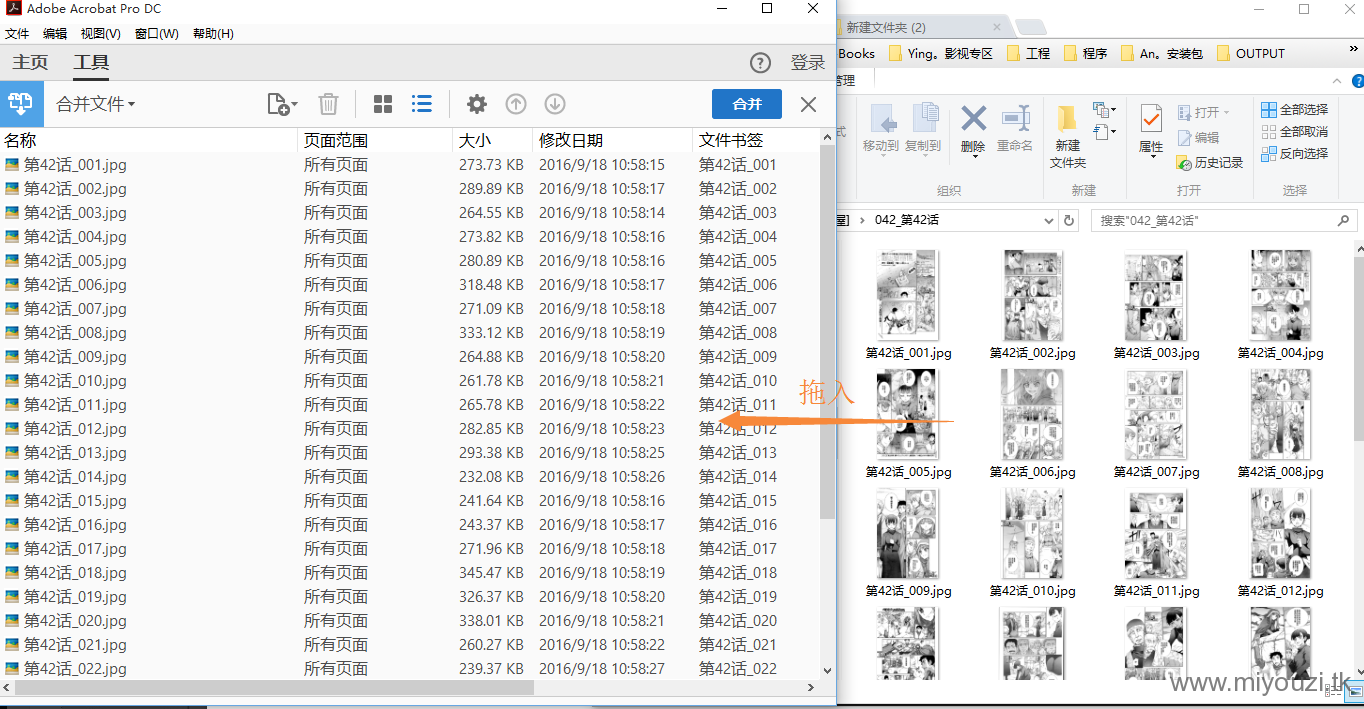Click the move down arrow icon
This screenshot has width=1364, height=709.
click(555, 104)
